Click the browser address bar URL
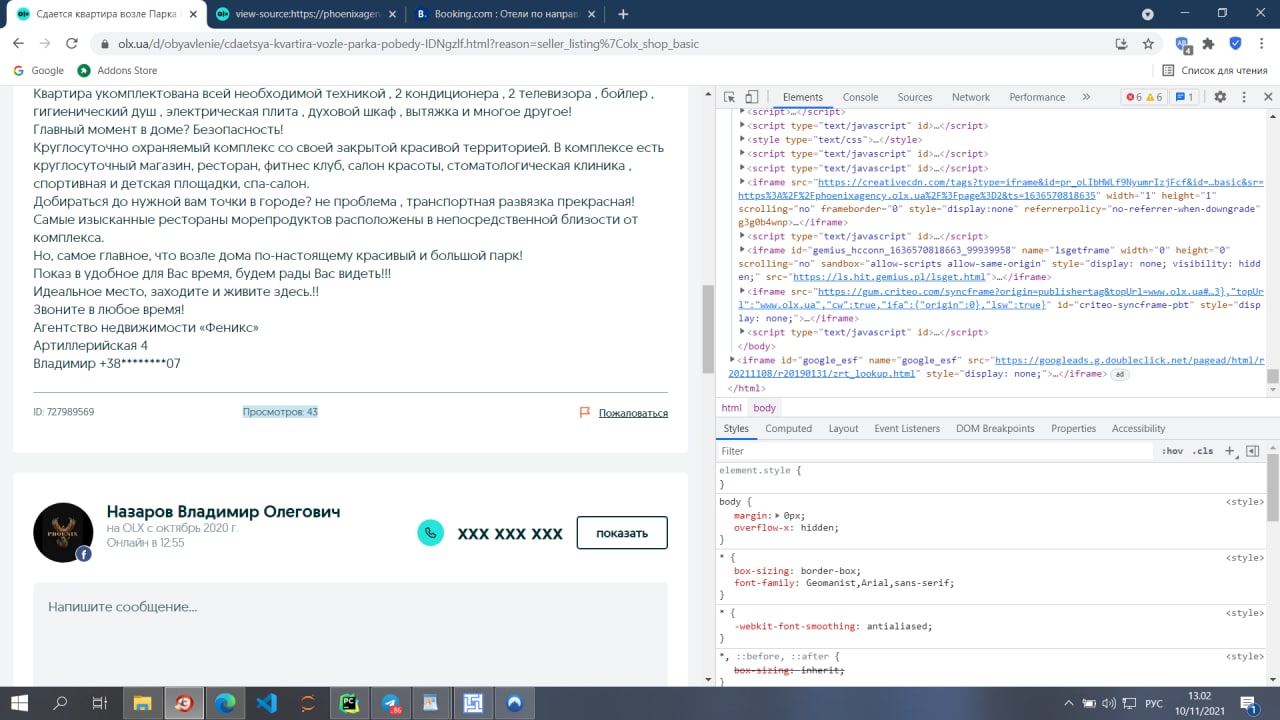The height and width of the screenshot is (720, 1280). (408, 44)
